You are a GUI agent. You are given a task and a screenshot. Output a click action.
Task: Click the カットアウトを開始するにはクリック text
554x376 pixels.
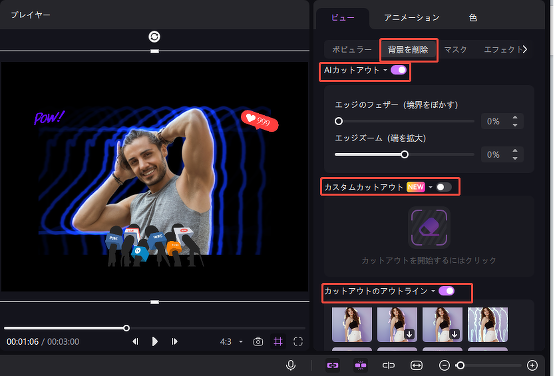(x=429, y=260)
